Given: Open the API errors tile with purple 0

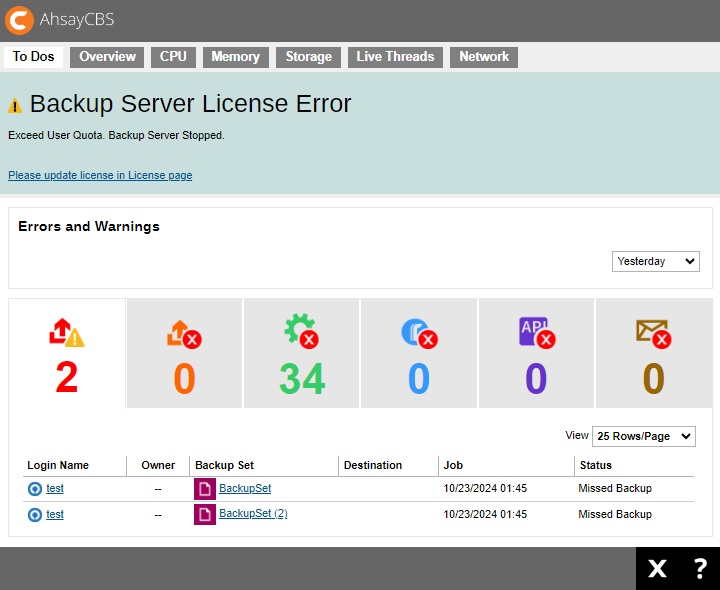Looking at the screenshot, I should pos(536,353).
